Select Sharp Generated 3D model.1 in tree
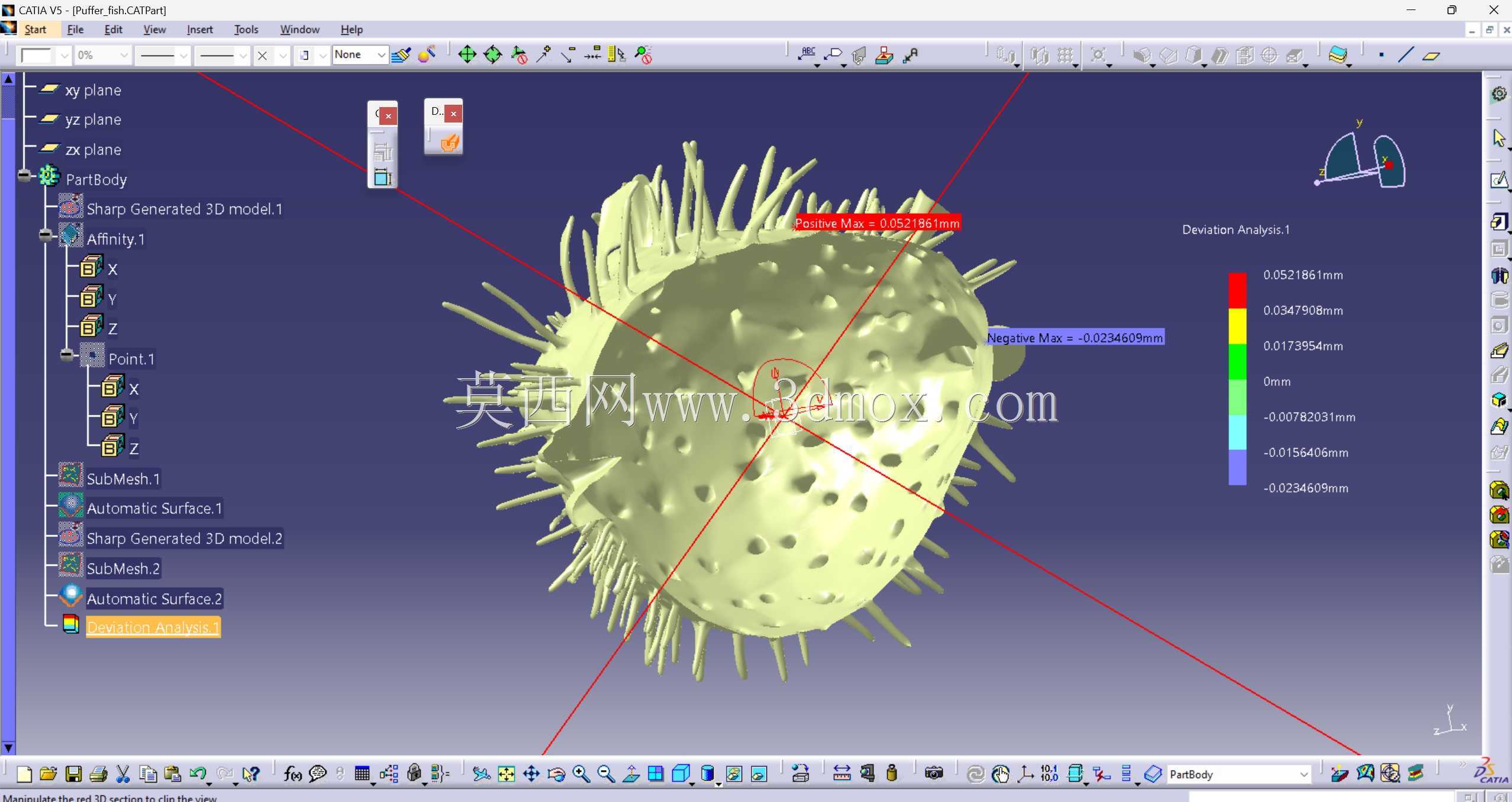This screenshot has width=1512, height=802. click(185, 209)
